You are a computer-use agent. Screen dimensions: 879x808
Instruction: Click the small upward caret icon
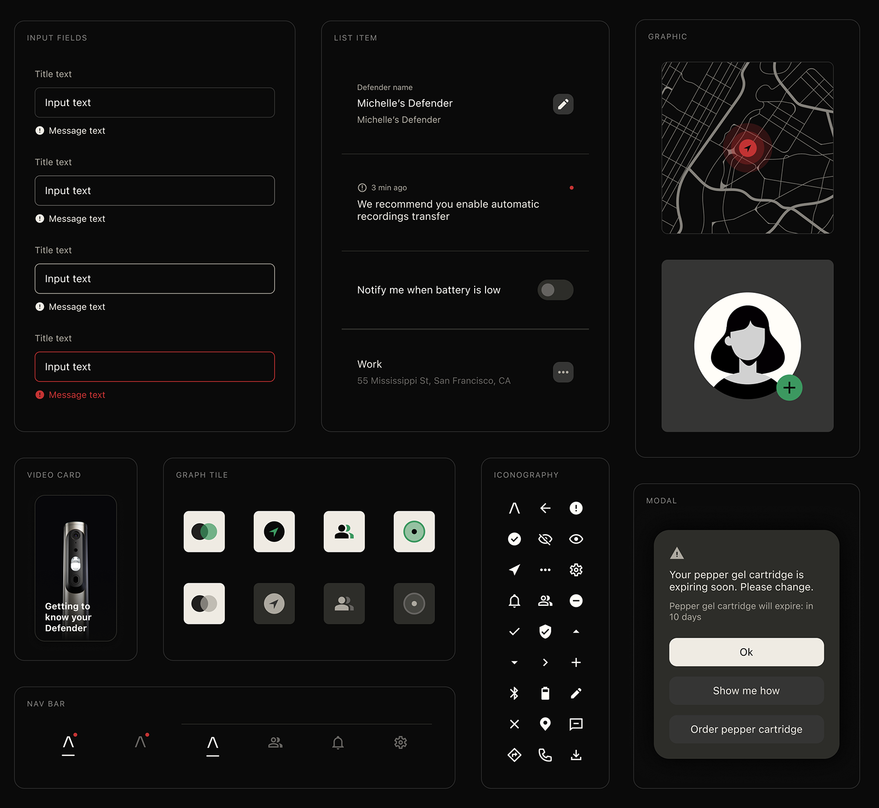(x=576, y=632)
